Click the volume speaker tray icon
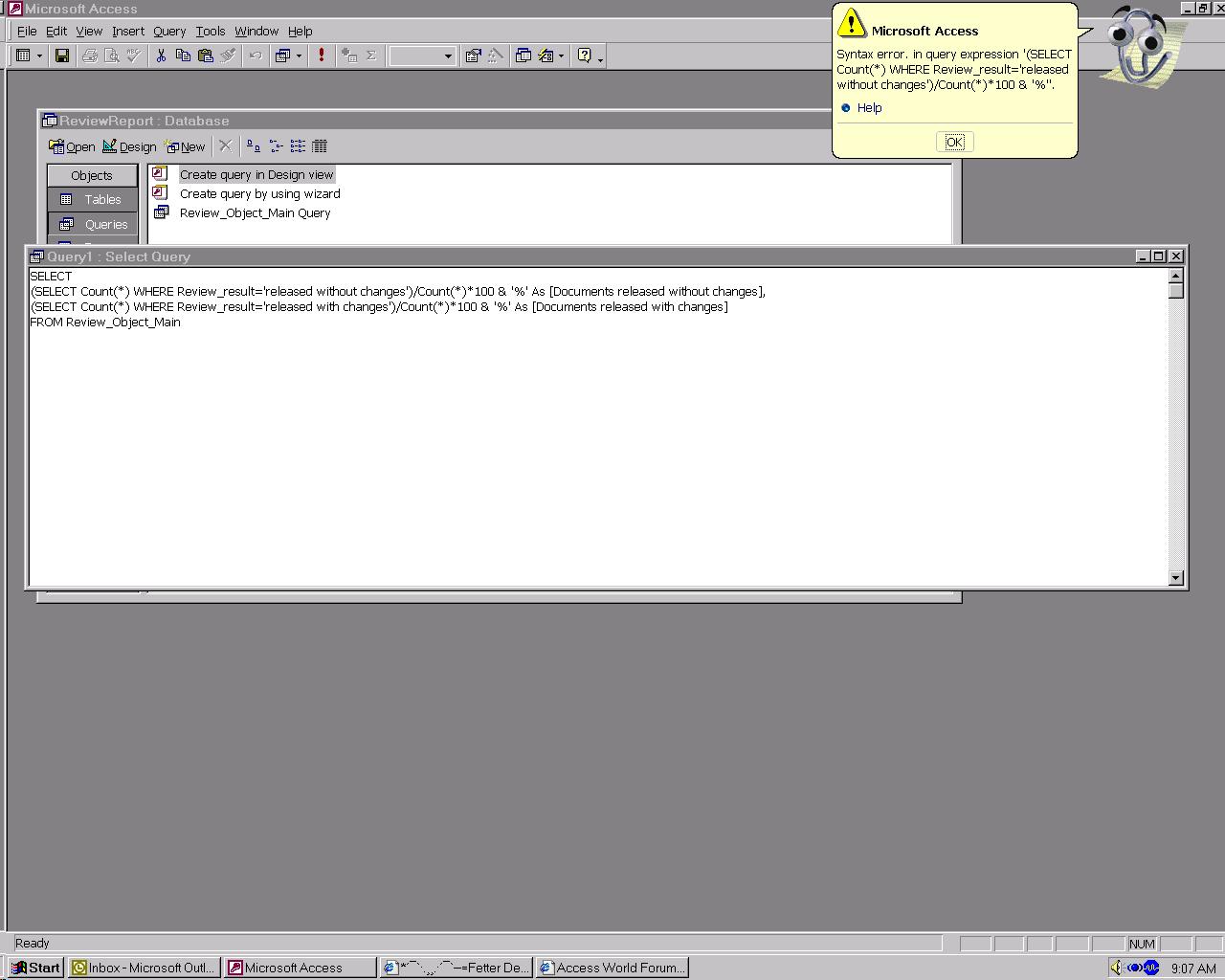 coord(1117,968)
